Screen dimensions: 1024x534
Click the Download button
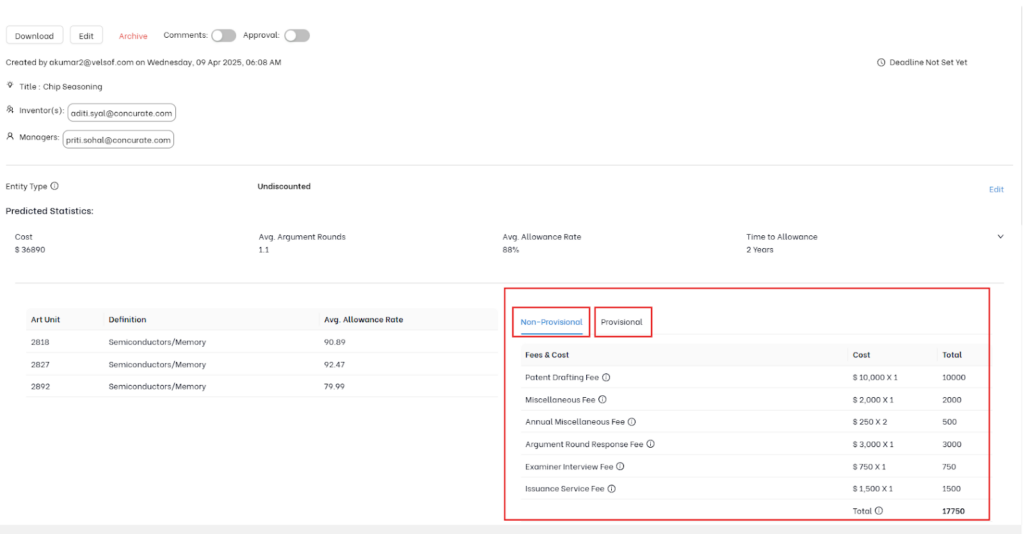34,36
